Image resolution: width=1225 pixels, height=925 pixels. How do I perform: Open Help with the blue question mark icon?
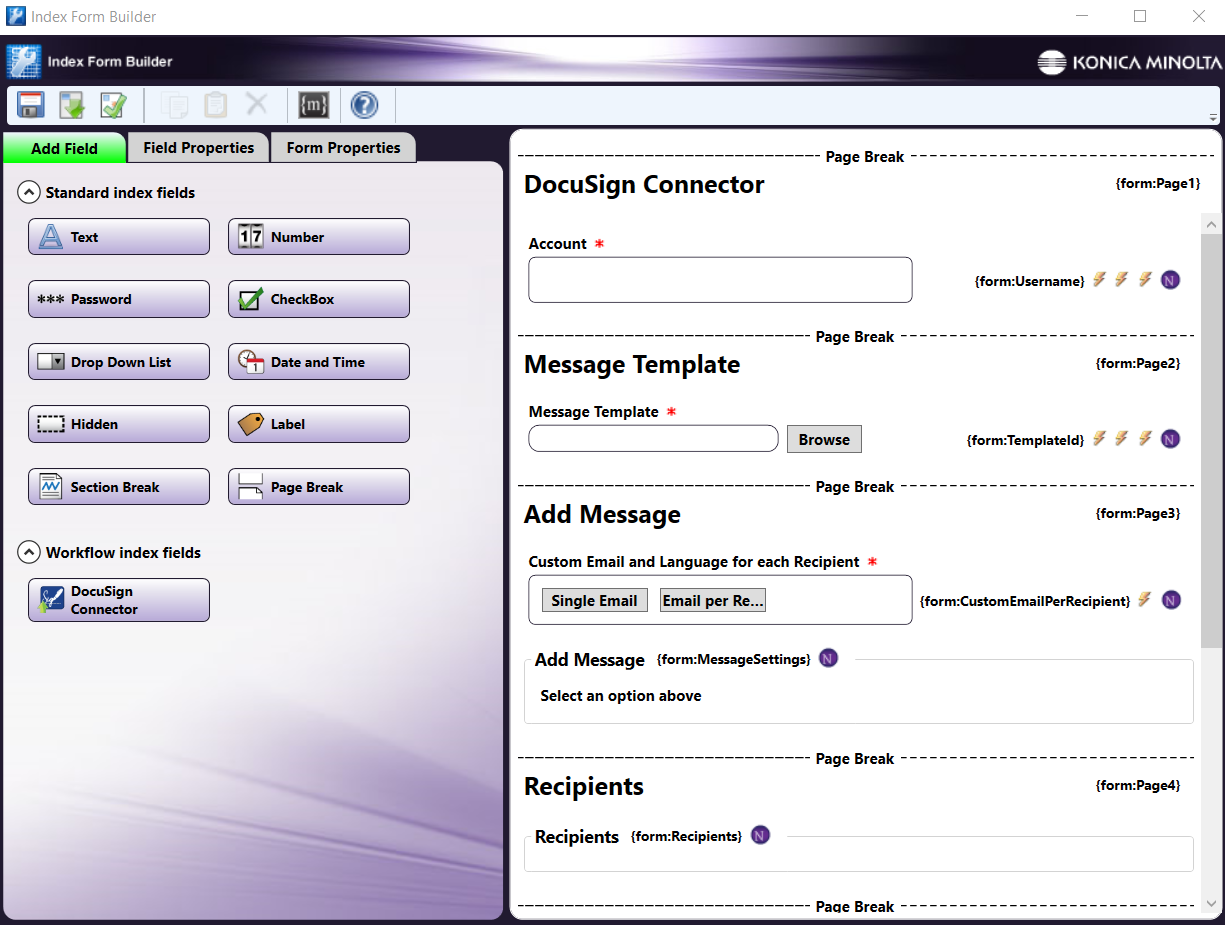pos(365,105)
